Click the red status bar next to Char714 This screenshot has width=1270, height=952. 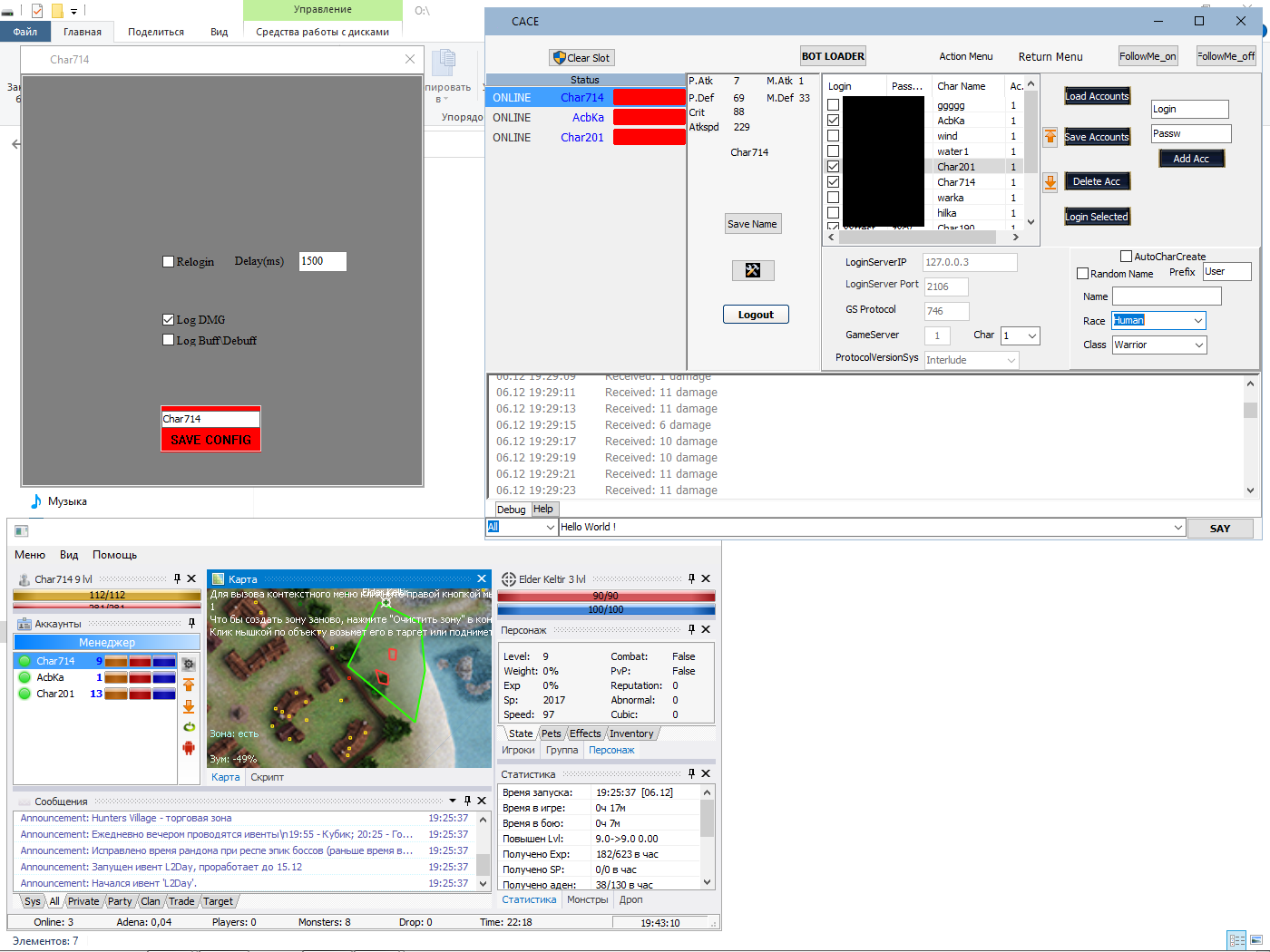click(649, 97)
